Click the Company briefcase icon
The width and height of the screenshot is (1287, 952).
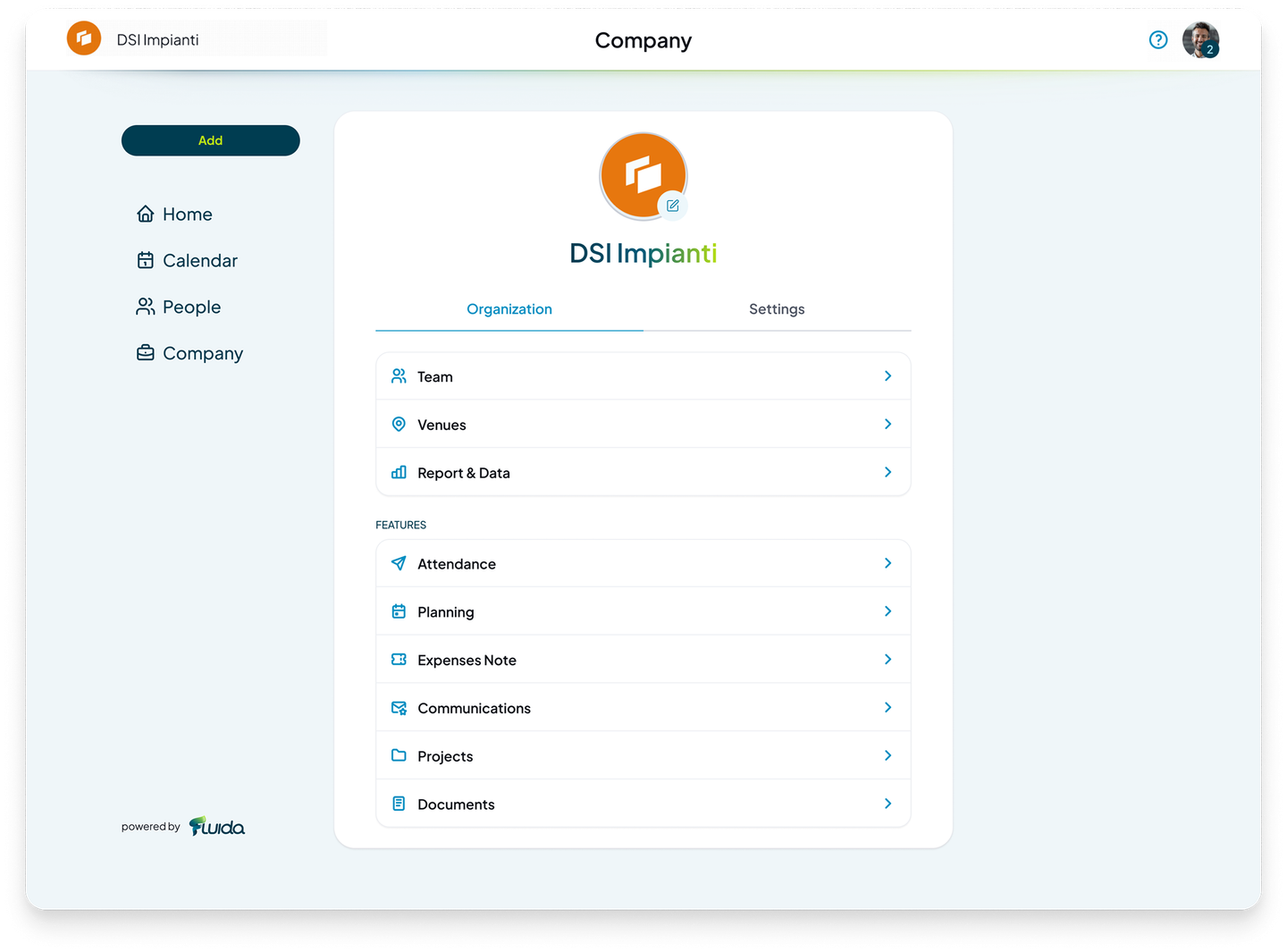tap(146, 353)
